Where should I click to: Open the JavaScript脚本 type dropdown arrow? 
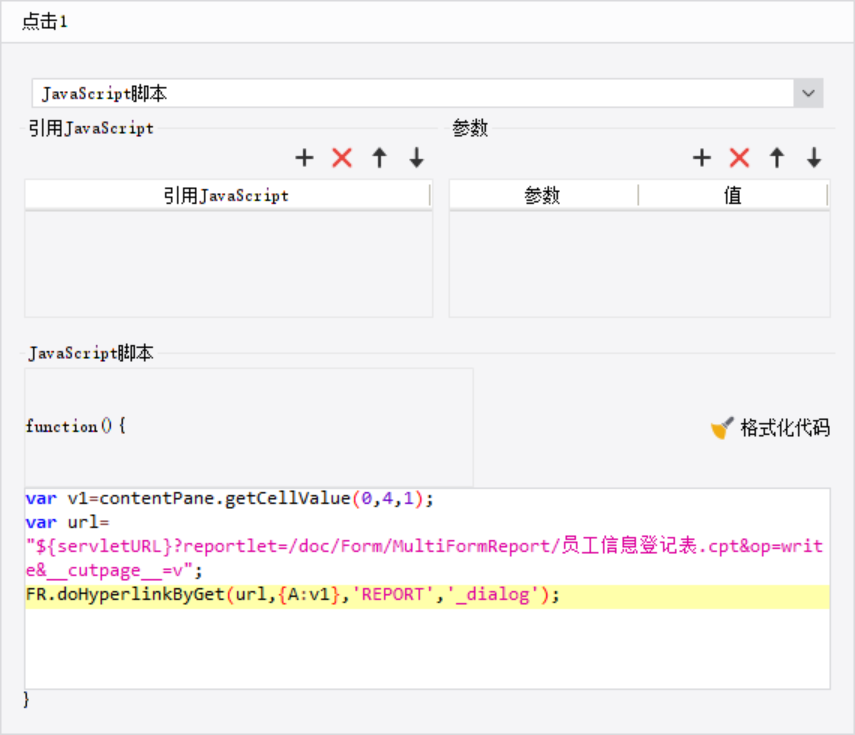click(808, 94)
